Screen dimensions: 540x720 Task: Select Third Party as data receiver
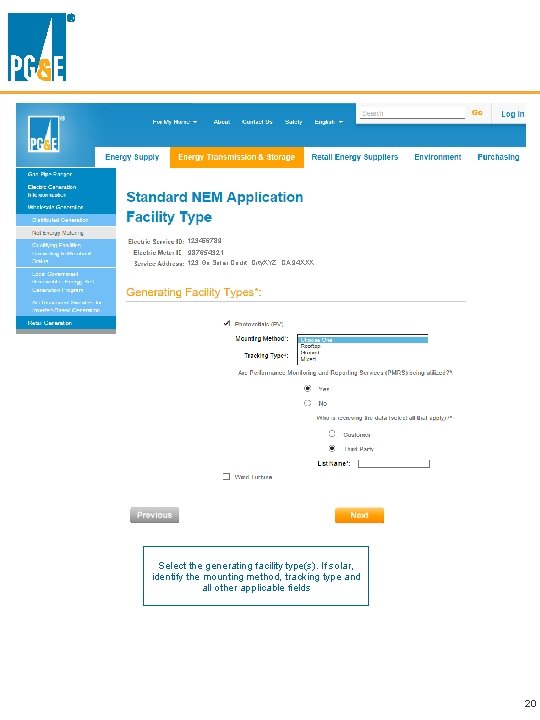pos(332,448)
